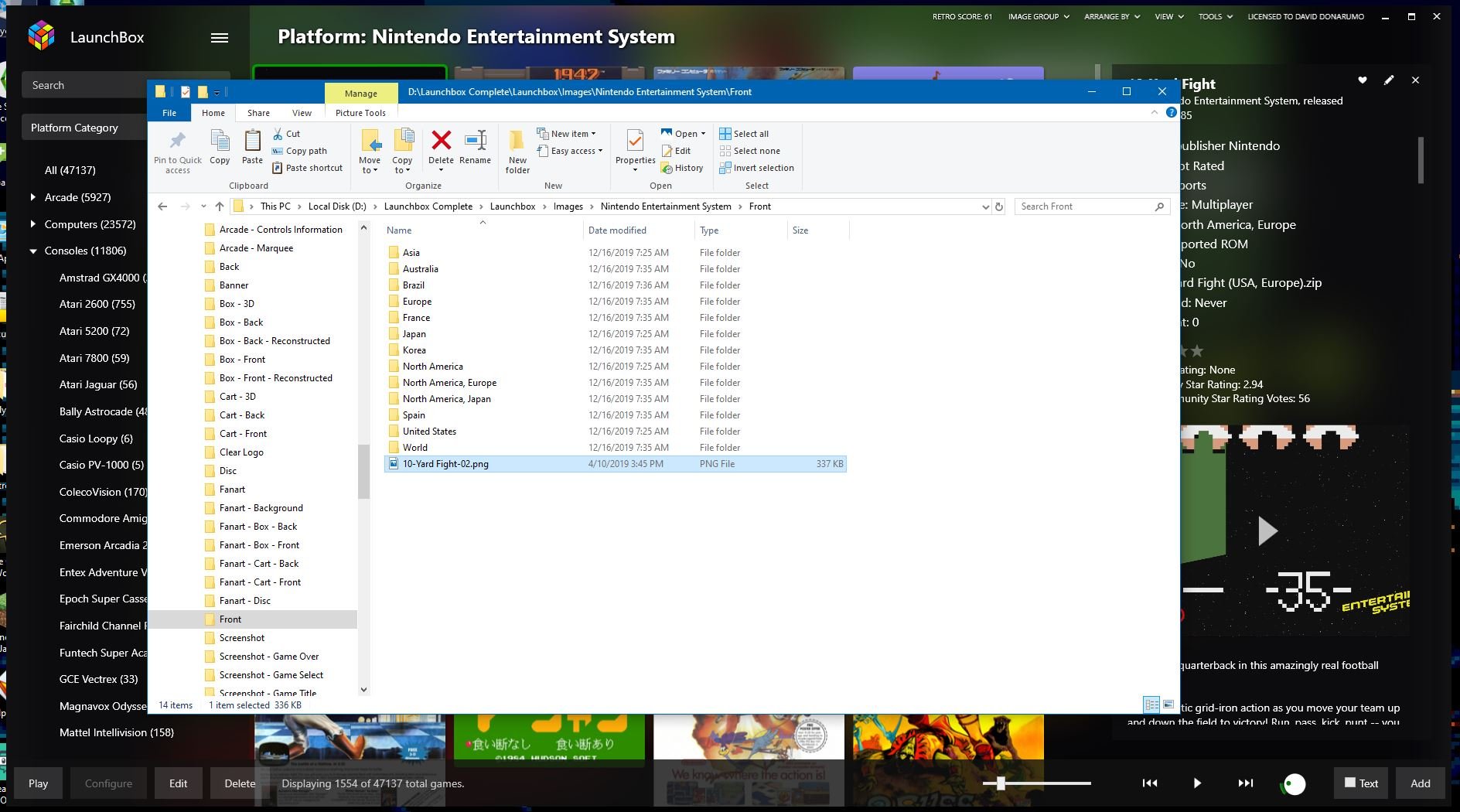
Task: Click the LaunchBox Delete button
Action: (240, 783)
